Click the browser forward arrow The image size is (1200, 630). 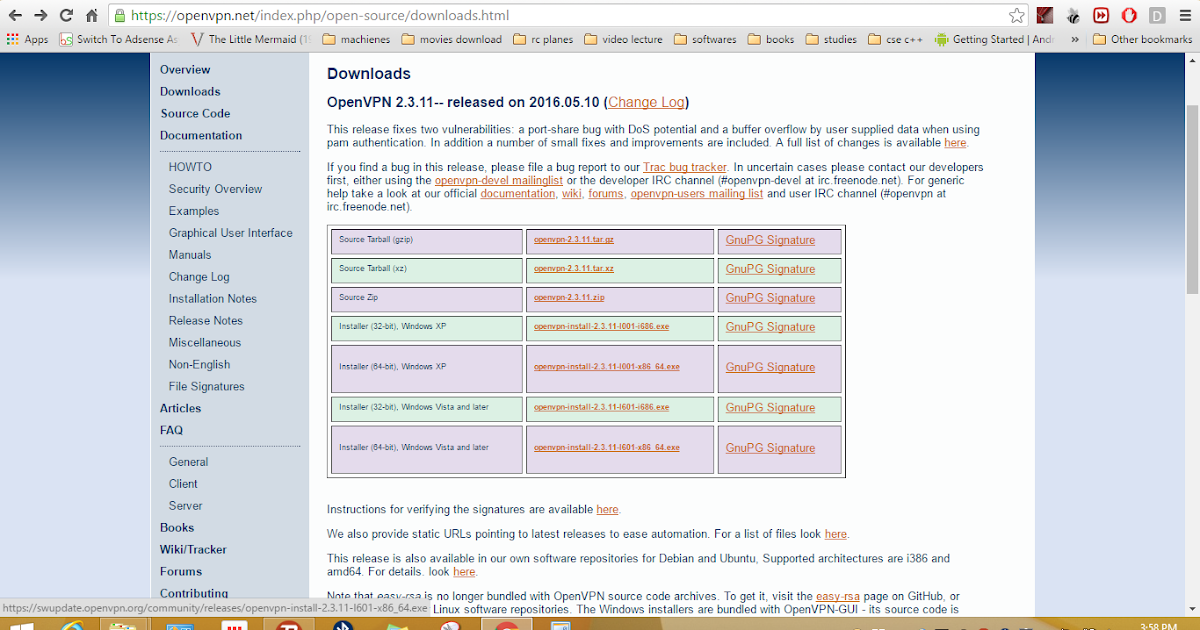click(41, 16)
